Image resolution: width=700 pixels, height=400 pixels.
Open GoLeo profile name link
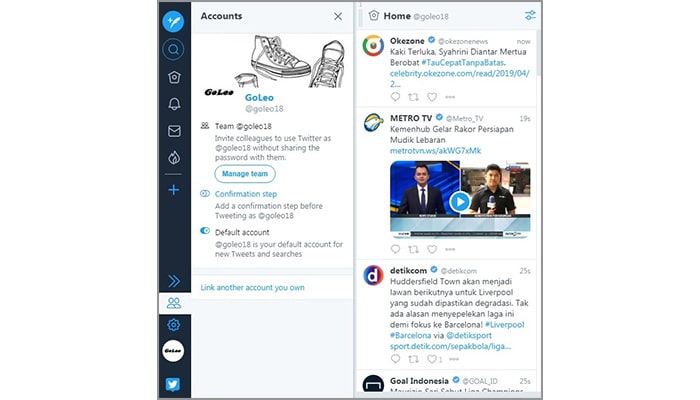259,97
